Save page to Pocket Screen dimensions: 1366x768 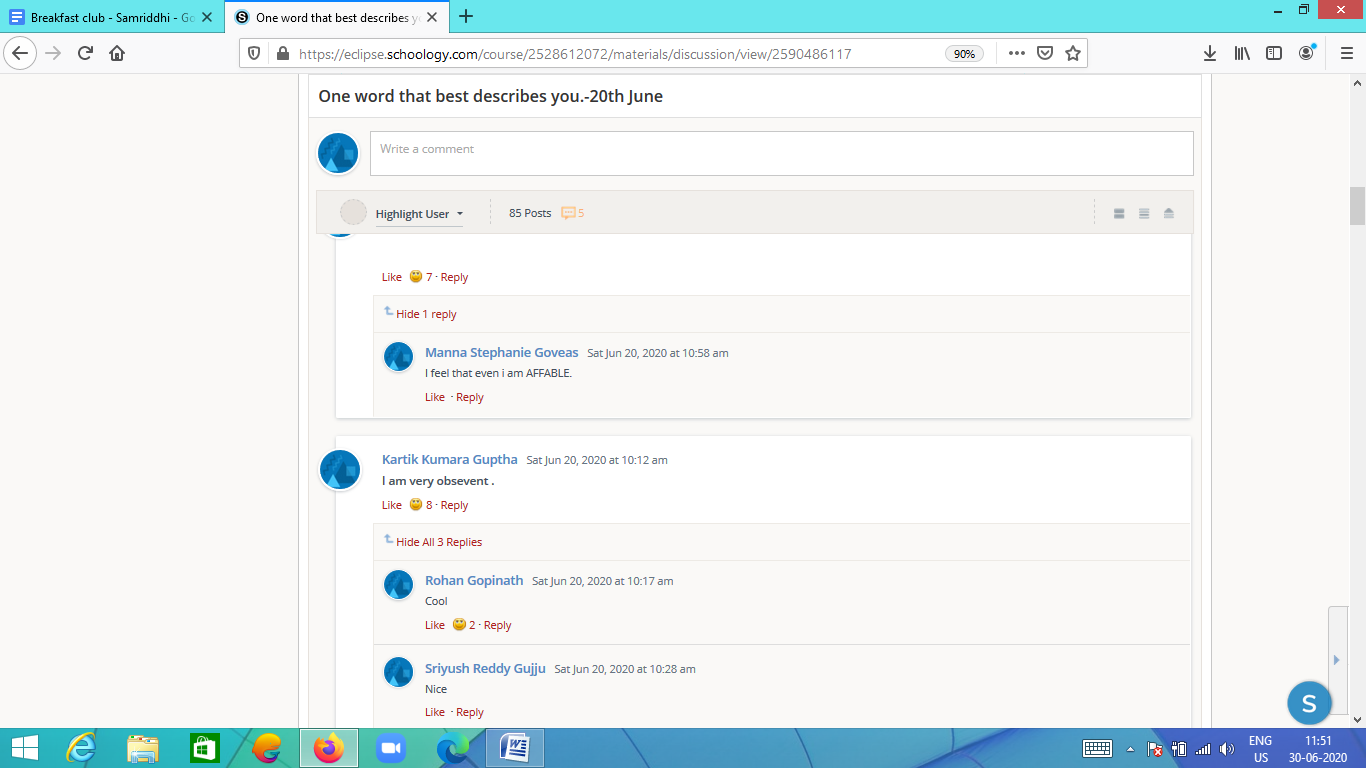tap(1044, 54)
